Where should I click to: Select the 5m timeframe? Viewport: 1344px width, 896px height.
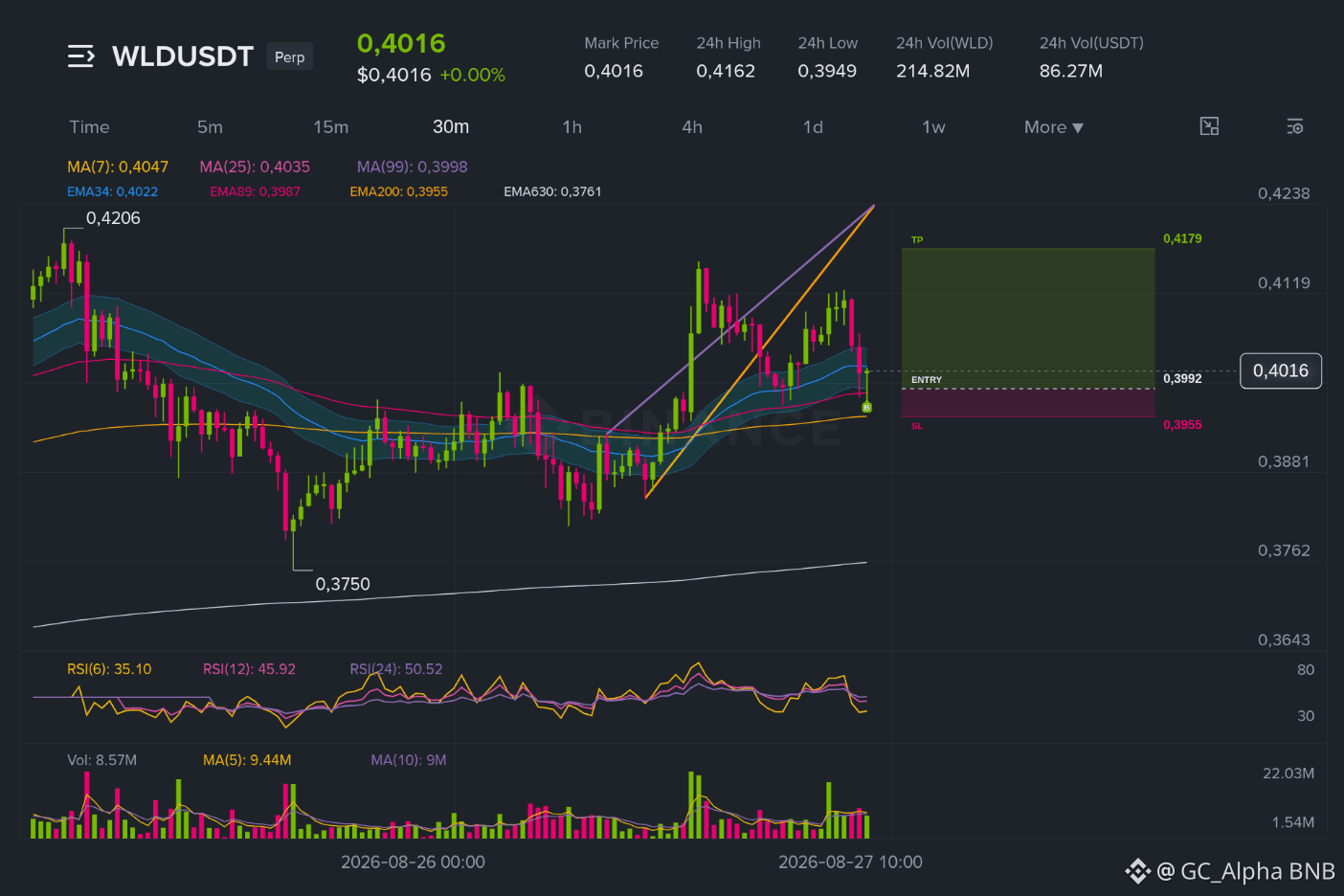(210, 127)
